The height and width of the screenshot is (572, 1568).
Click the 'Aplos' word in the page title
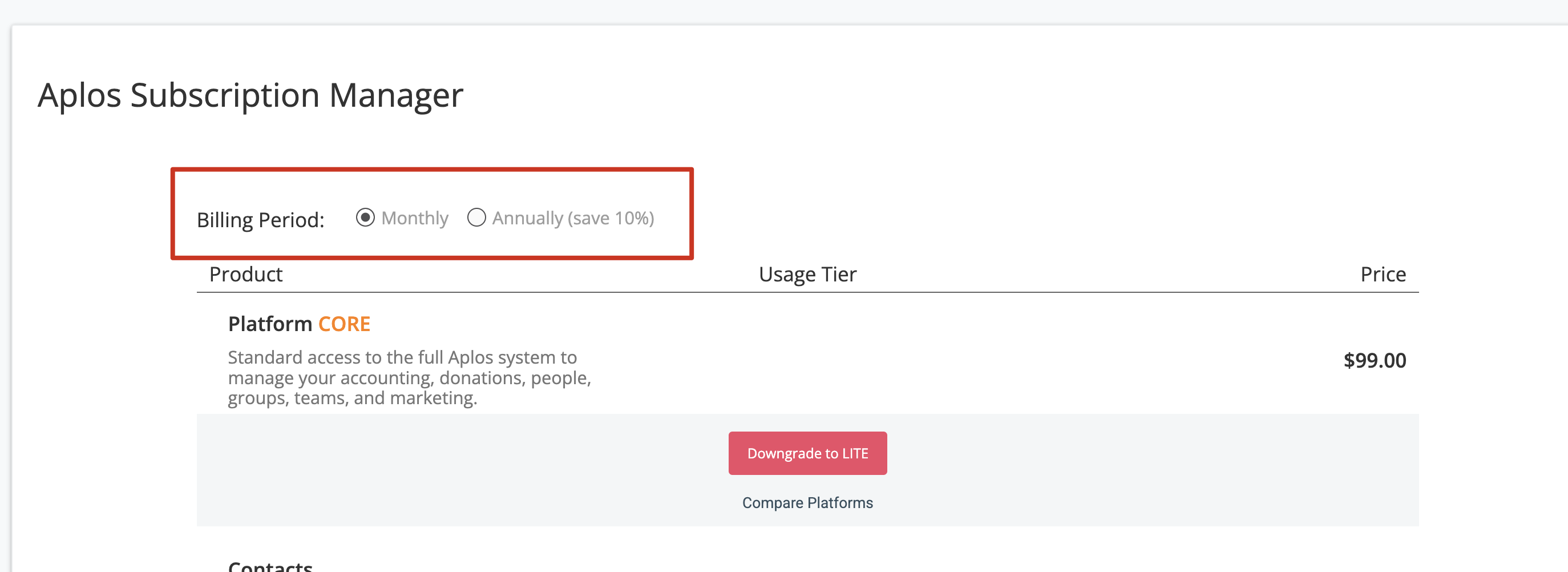[80, 96]
